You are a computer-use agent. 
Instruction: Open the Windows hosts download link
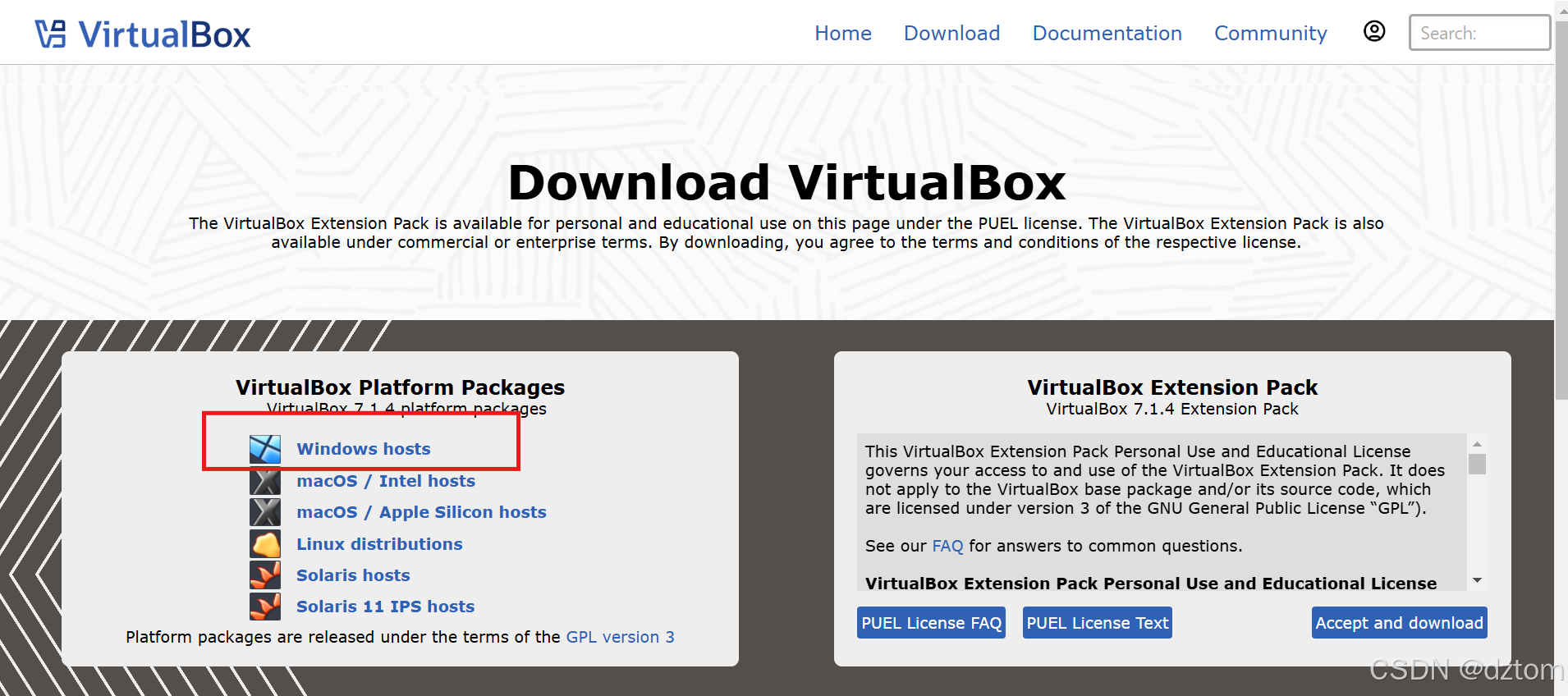click(x=364, y=449)
